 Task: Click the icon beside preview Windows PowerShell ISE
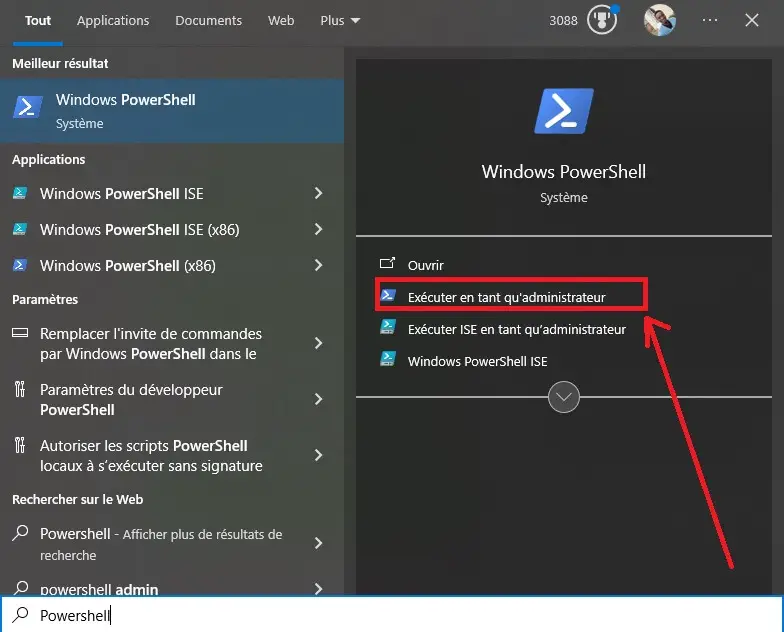(x=388, y=359)
